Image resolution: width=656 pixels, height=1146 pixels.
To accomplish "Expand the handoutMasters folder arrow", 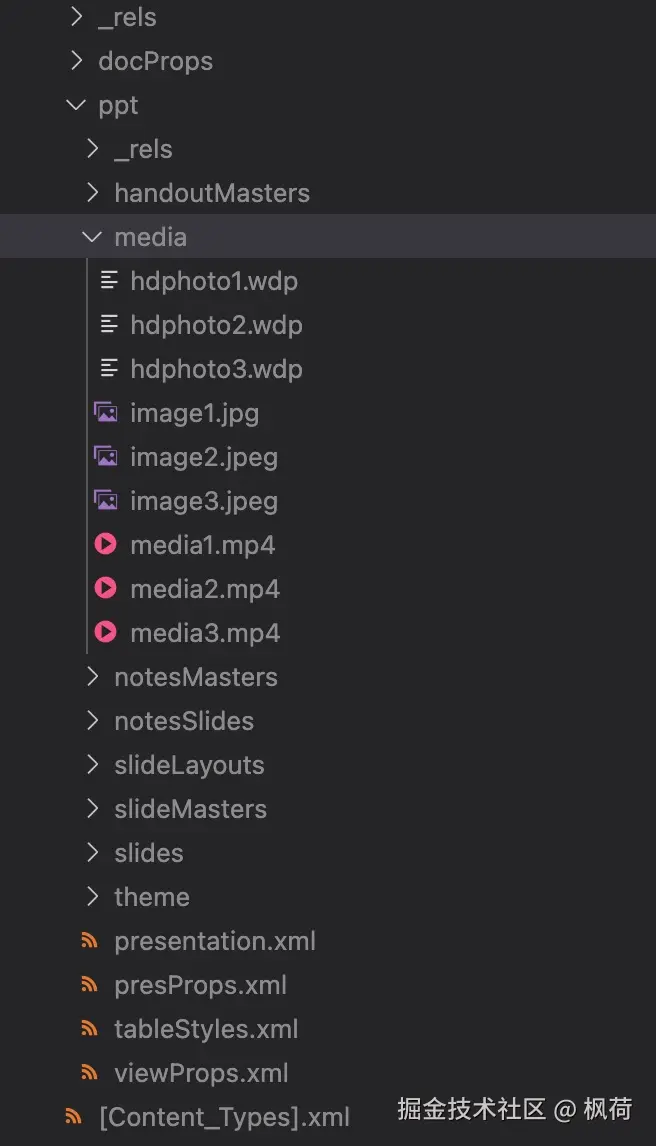I will (x=92, y=193).
